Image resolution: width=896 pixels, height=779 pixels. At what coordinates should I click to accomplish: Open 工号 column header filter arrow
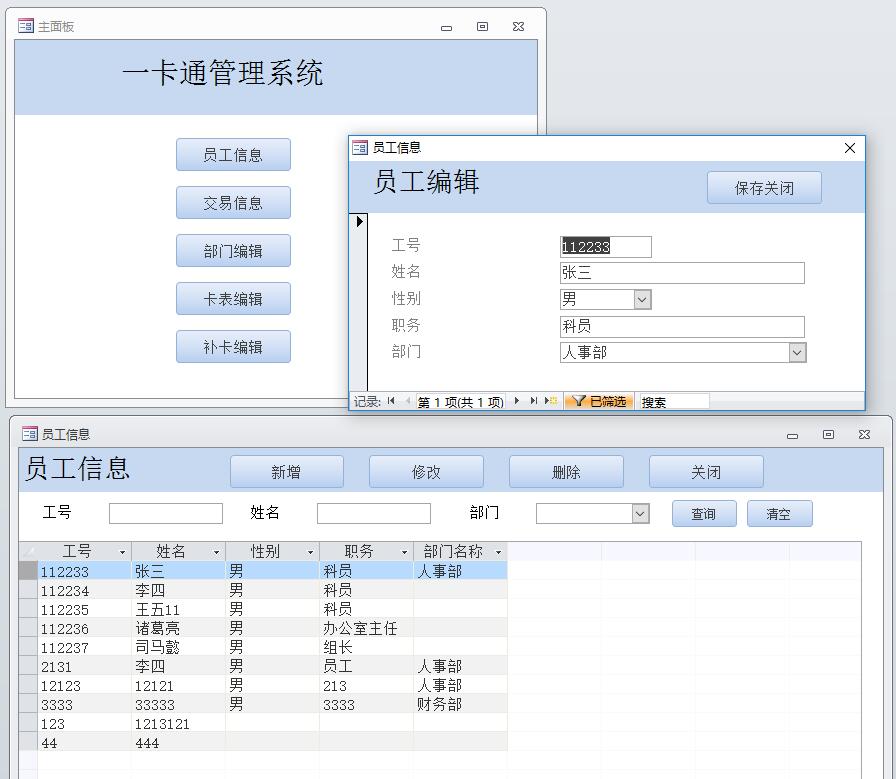click(x=122, y=552)
